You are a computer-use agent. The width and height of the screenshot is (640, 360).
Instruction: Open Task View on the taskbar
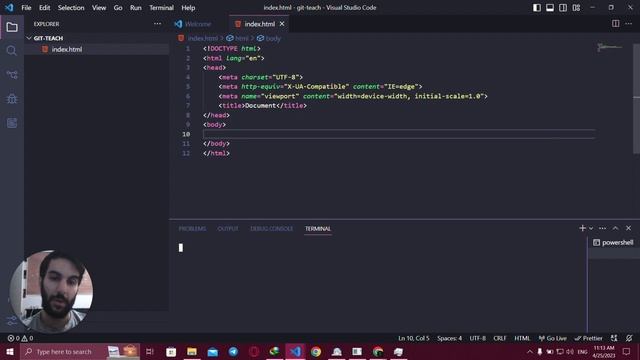149,351
